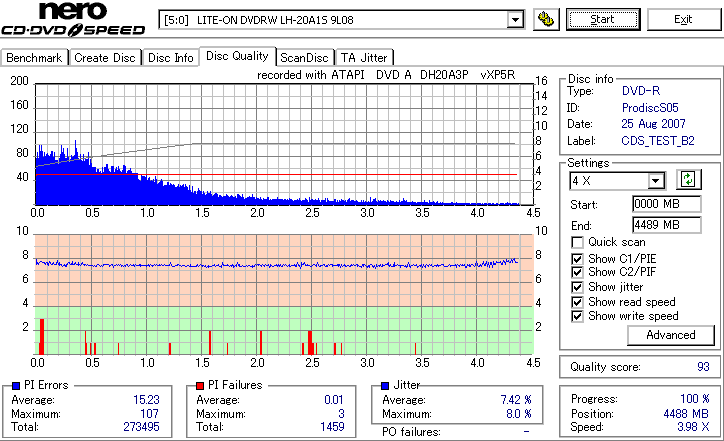Viewport: 724px width, 441px height.
Task: Click the Nero CD-DVD Speed logo
Action: click(x=72, y=19)
